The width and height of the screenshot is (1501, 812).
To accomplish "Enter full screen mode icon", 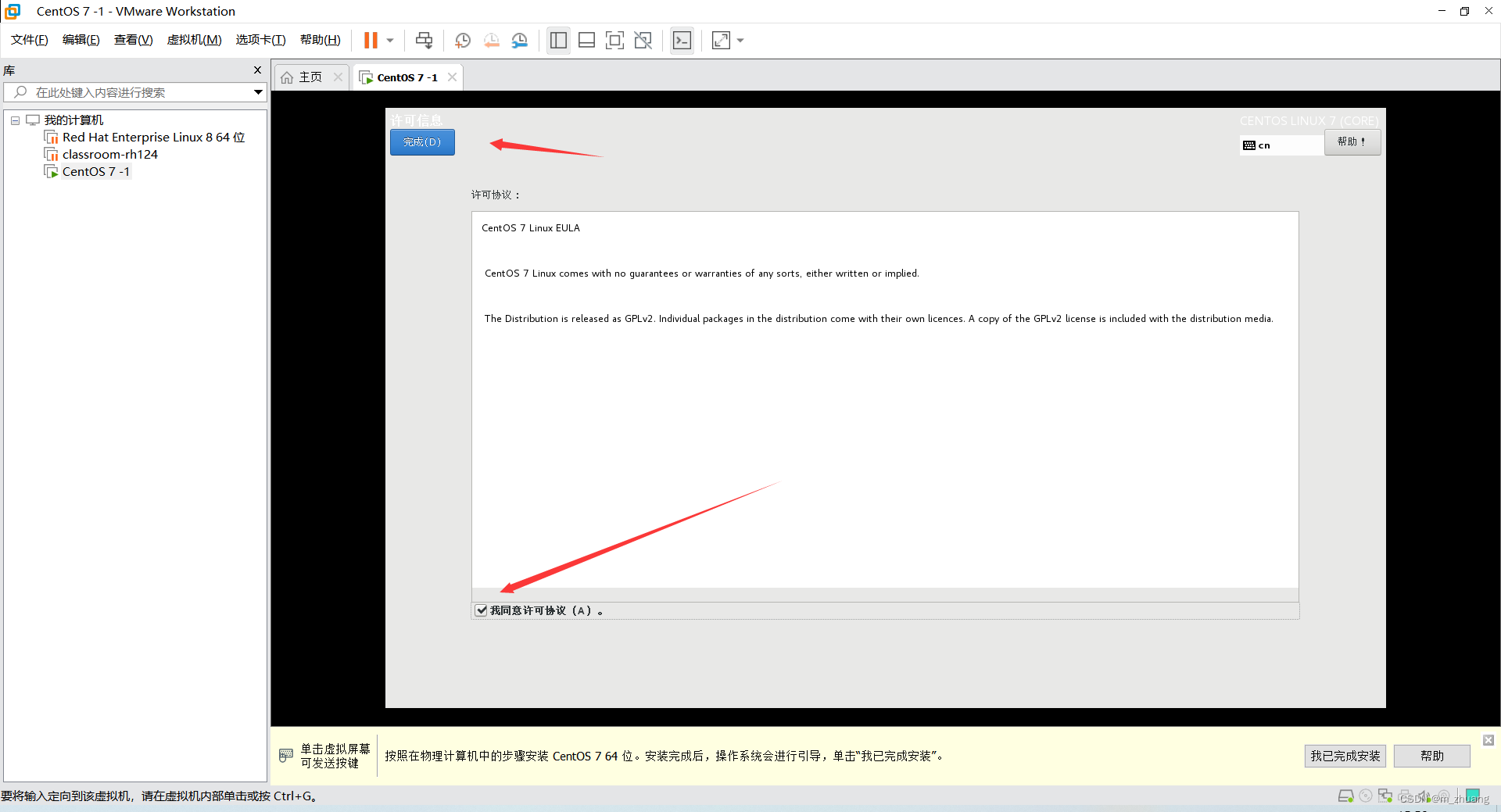I will pyautogui.click(x=614, y=40).
